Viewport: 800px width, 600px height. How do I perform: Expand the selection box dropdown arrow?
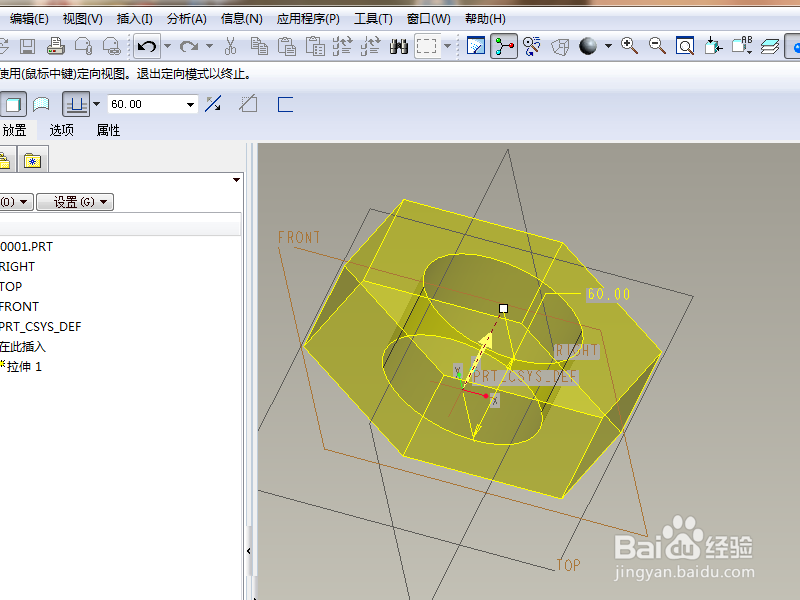pyautogui.click(x=447, y=46)
